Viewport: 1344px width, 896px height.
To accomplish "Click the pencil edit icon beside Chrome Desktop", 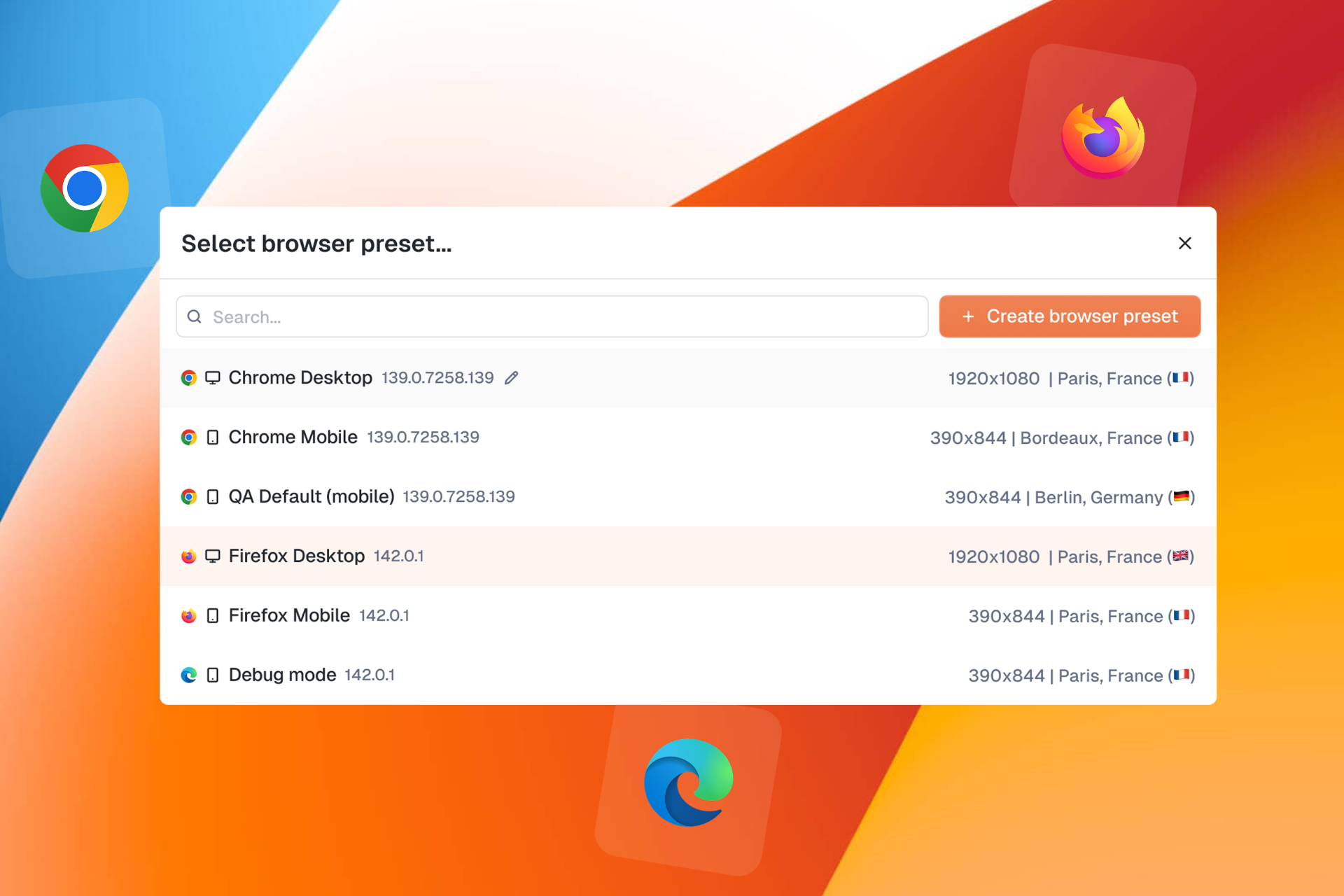I will click(512, 378).
